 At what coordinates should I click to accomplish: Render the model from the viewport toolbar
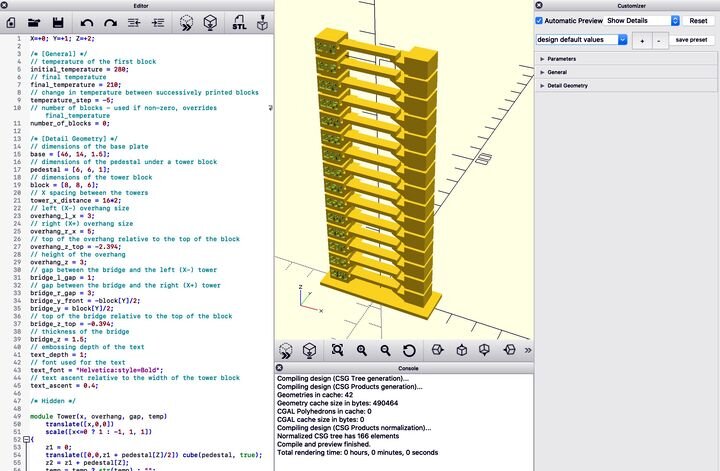pyautogui.click(x=311, y=350)
